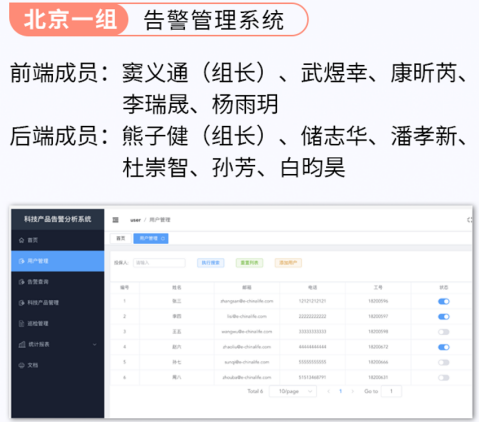The width and height of the screenshot is (480, 422).
Task: Click employee number cell 18200596
Action: (378, 301)
